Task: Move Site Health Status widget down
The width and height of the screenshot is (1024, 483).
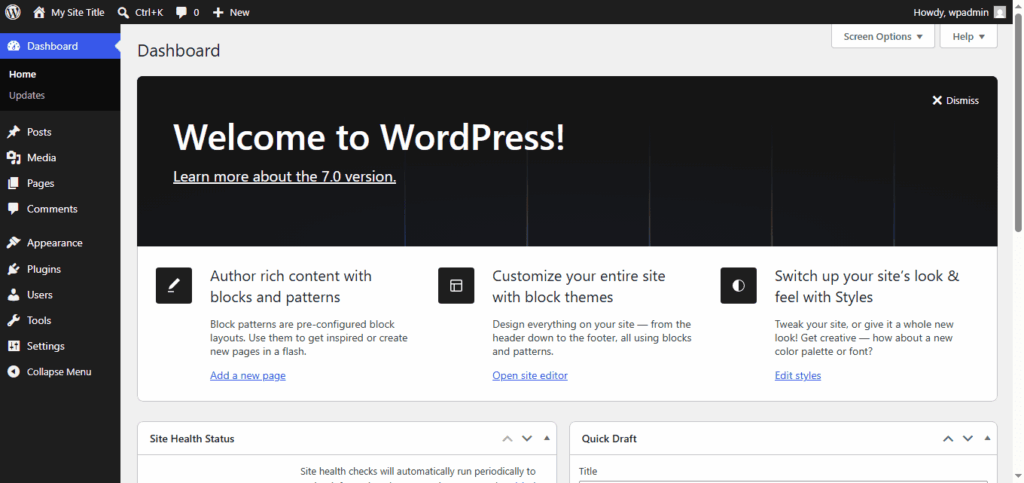Action: [527, 439]
